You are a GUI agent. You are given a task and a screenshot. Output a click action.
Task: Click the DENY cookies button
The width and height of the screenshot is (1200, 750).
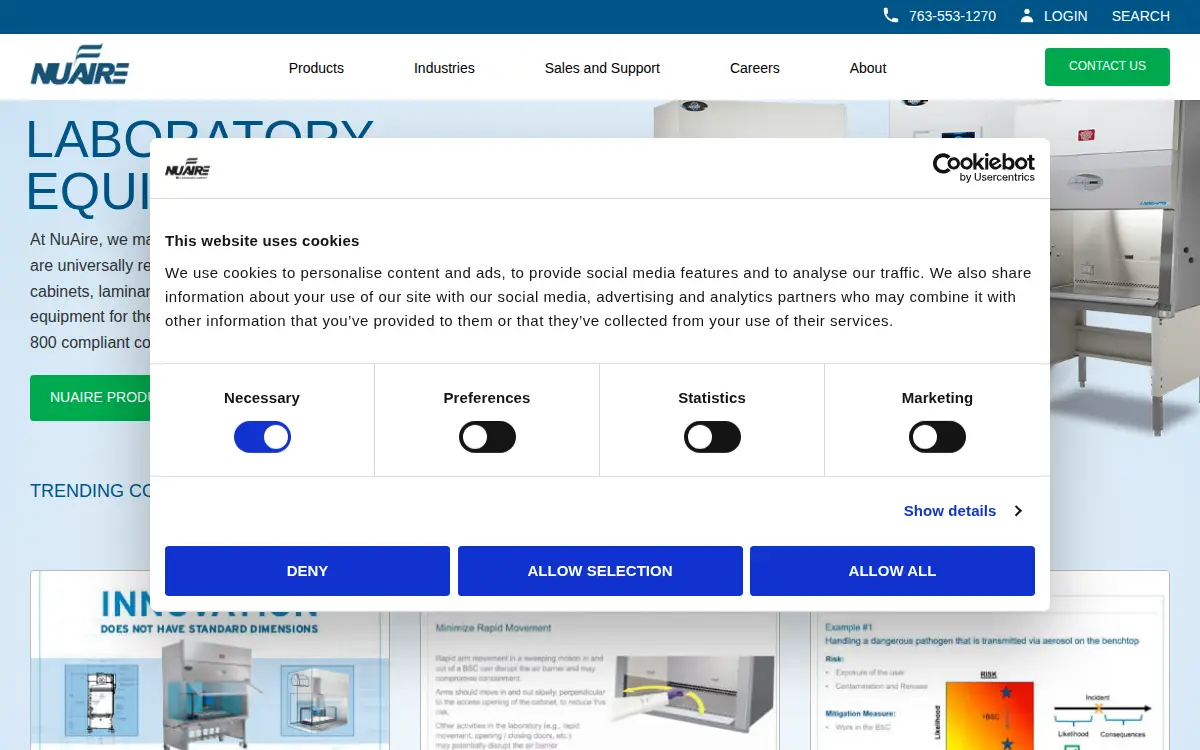coord(307,571)
